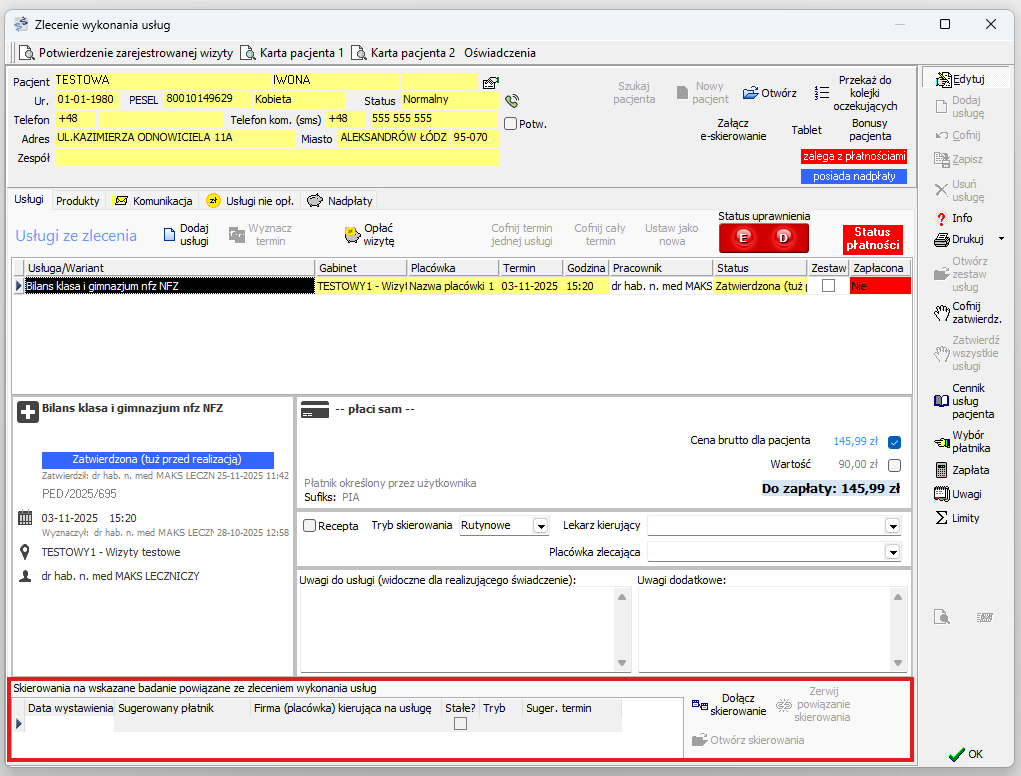The height and width of the screenshot is (776, 1021).
Task: Open the Lekarz kierujący dropdown
Action: click(x=892, y=526)
